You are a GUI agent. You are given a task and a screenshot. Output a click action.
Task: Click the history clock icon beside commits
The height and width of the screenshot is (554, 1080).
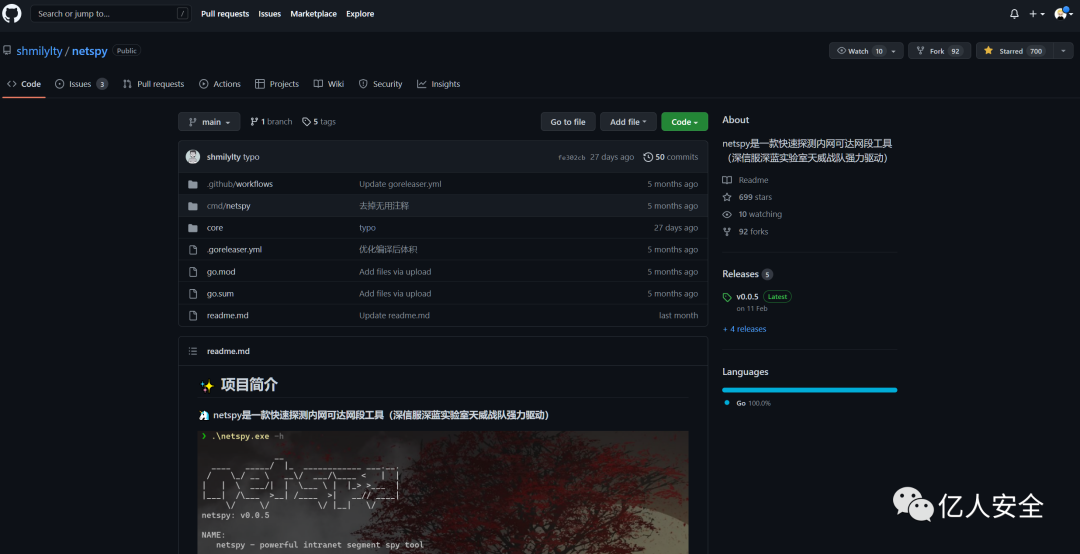point(648,157)
